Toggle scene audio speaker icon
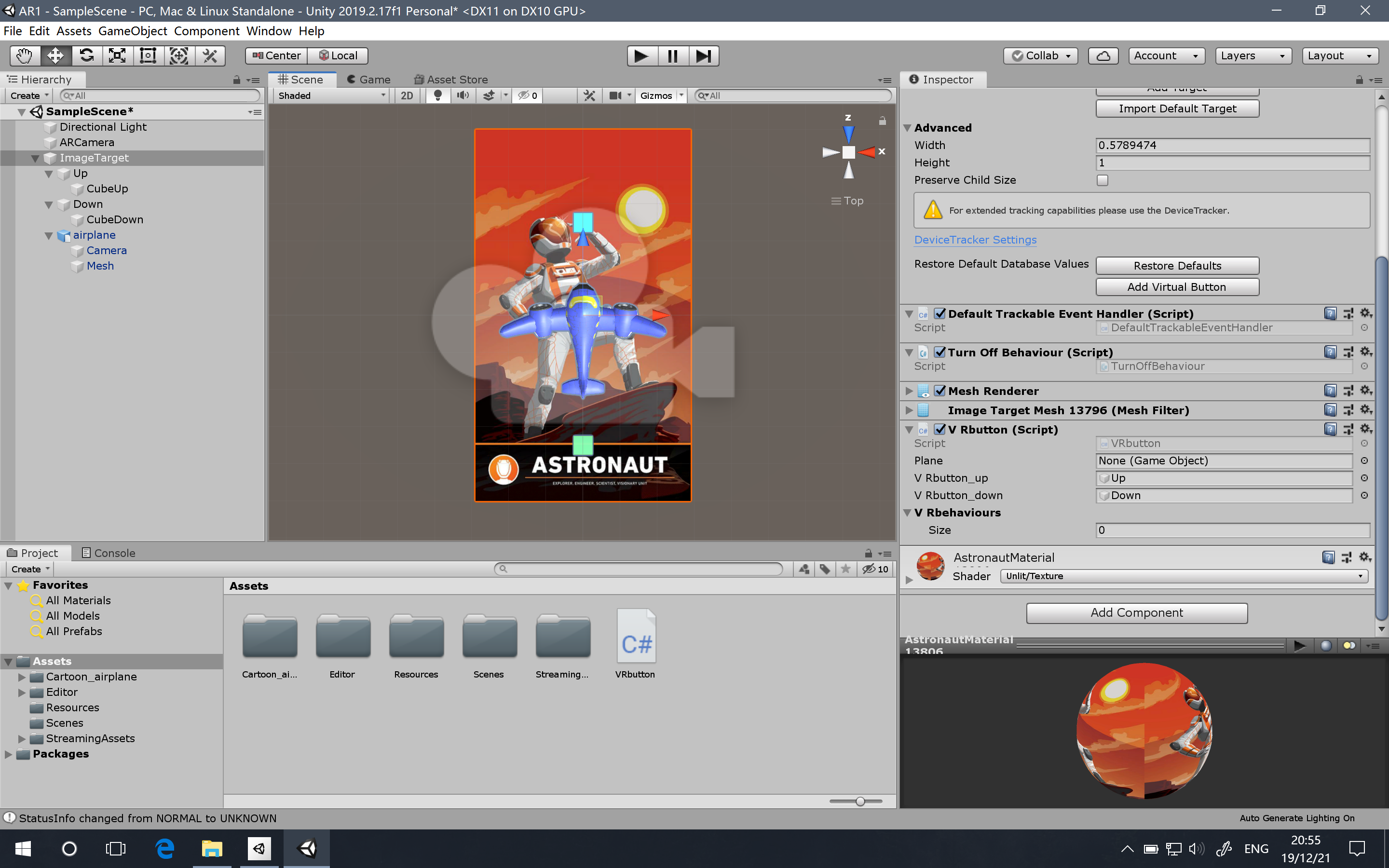This screenshot has width=1389, height=868. pos(463,95)
